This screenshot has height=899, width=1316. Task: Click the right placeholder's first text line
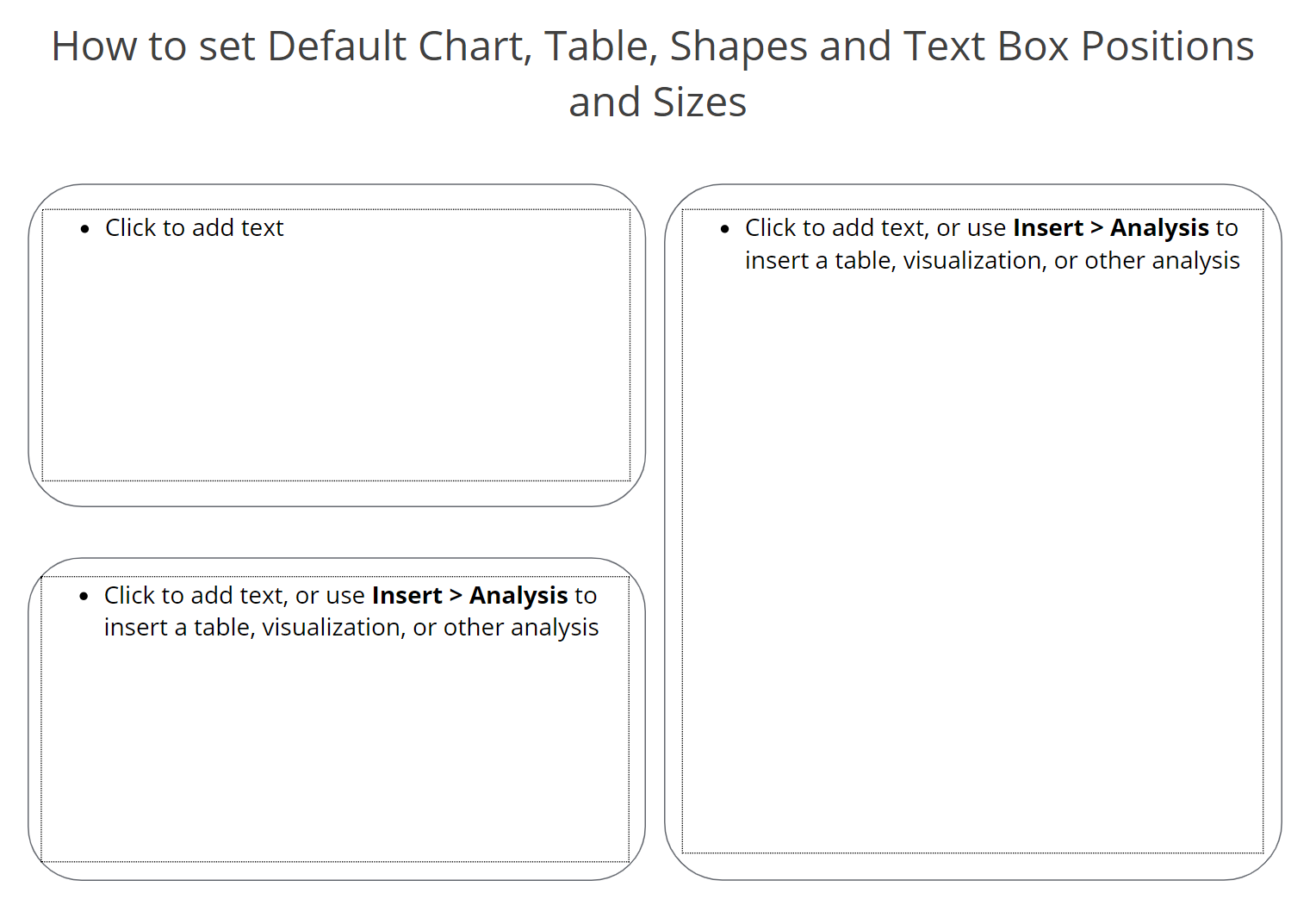[x=990, y=228]
